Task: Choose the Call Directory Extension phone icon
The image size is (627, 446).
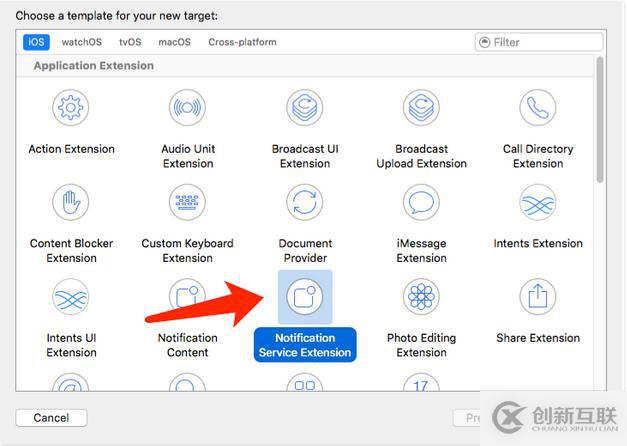Action: (538, 108)
